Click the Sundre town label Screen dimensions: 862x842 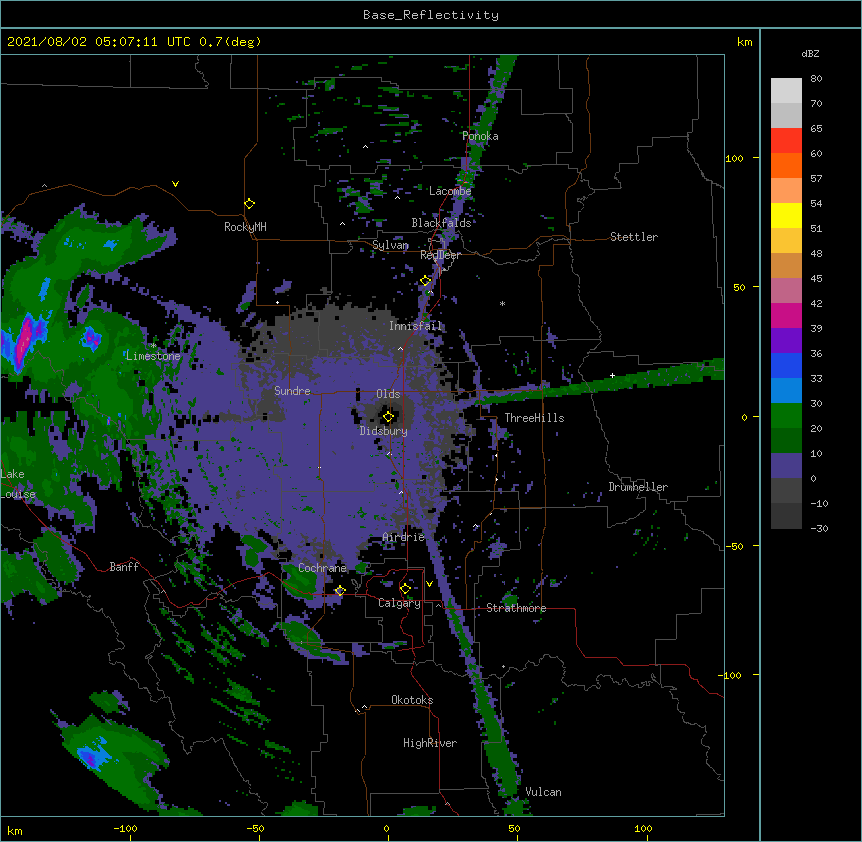click(292, 391)
